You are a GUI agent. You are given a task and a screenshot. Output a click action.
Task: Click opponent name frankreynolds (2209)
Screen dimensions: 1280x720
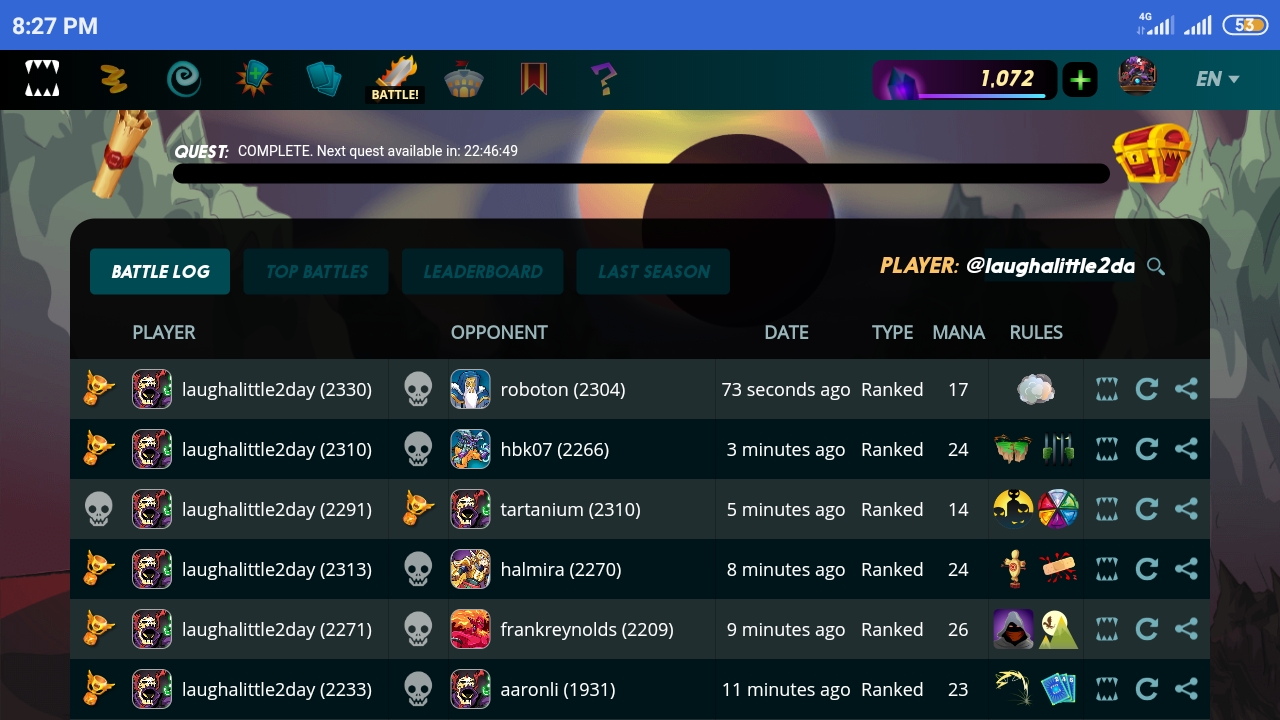587,629
